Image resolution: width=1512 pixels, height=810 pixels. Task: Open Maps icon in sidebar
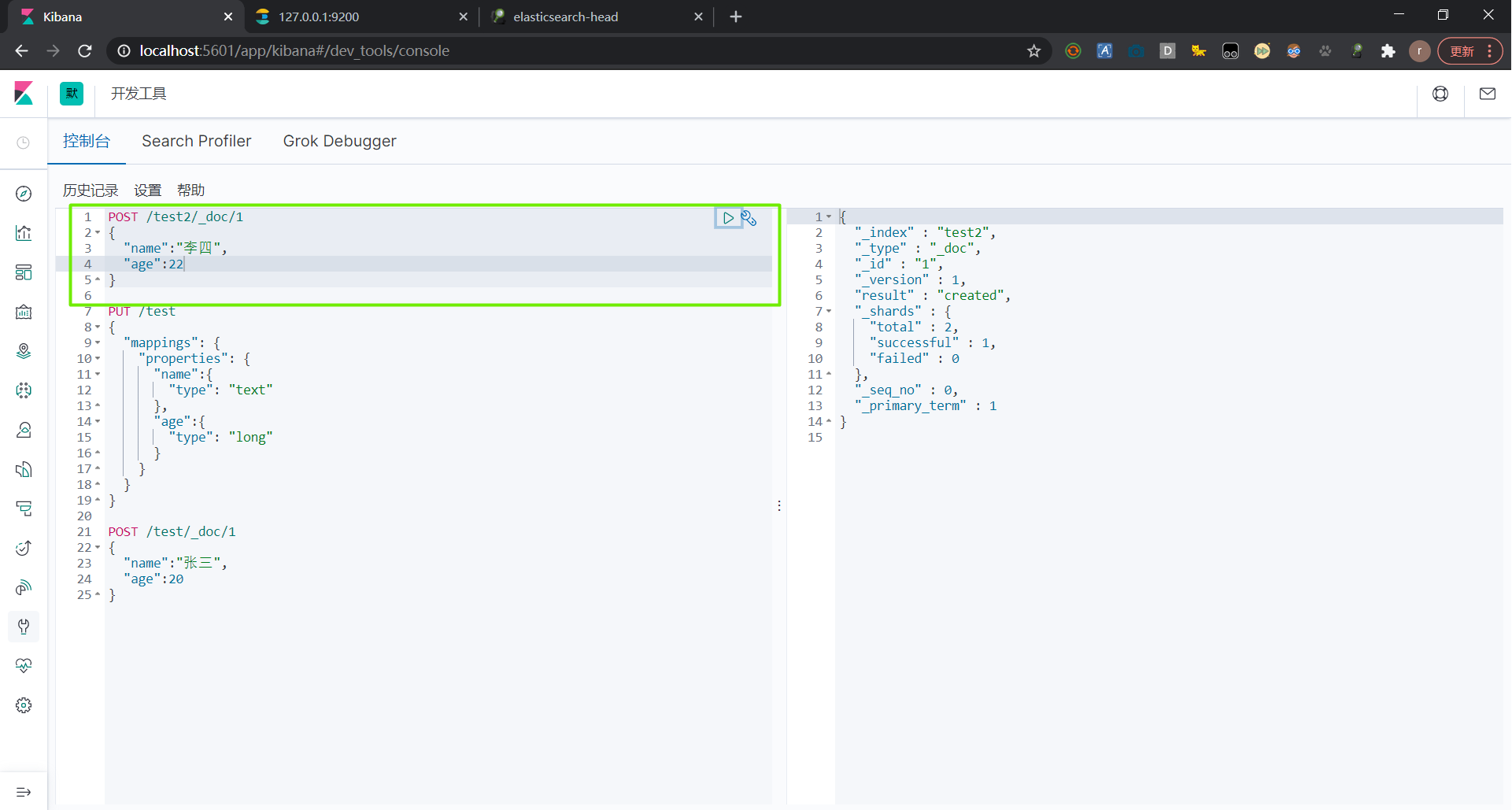[24, 351]
